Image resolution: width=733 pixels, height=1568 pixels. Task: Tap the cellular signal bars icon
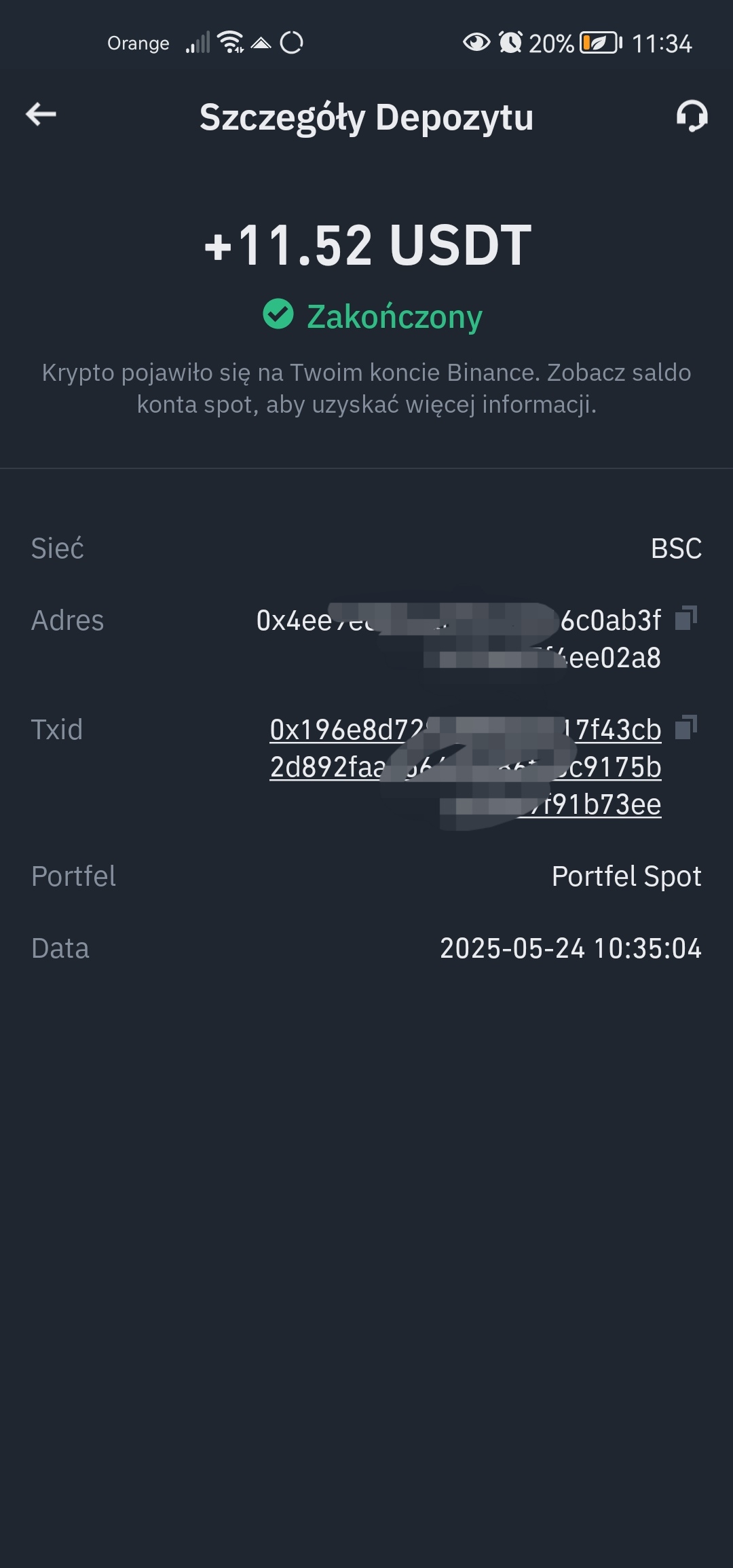[x=198, y=43]
